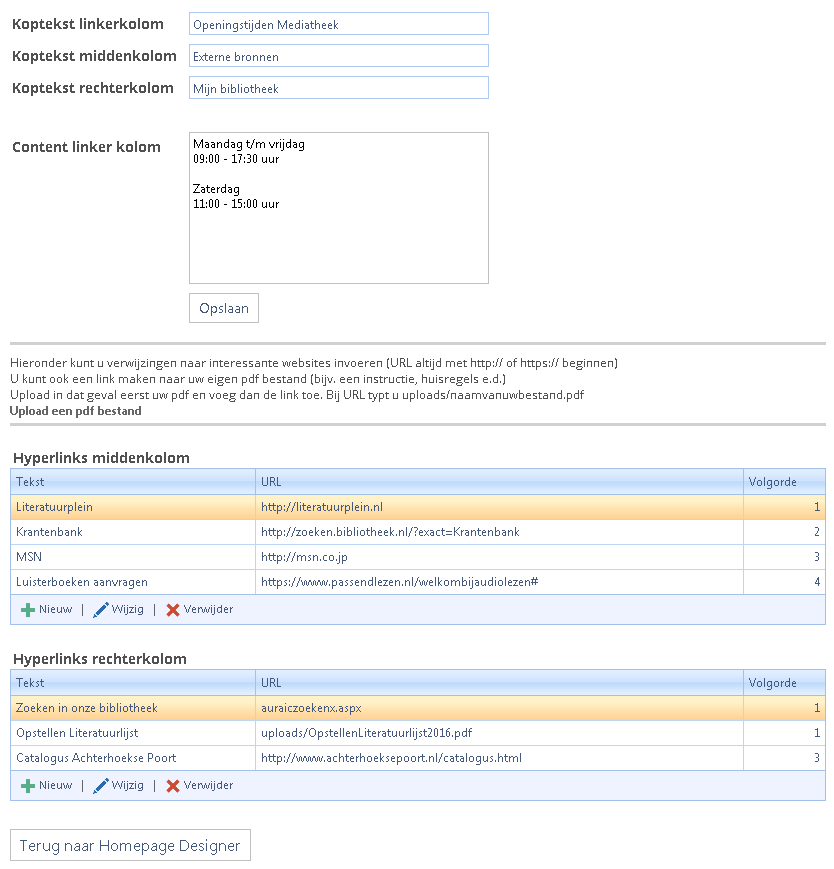
Task: Click the pencil Wijzig icon under rechterkolom
Action: (x=101, y=786)
